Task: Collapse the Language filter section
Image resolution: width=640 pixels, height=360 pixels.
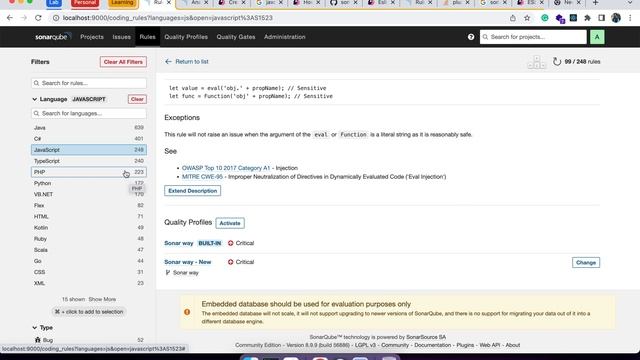Action: click(34, 99)
